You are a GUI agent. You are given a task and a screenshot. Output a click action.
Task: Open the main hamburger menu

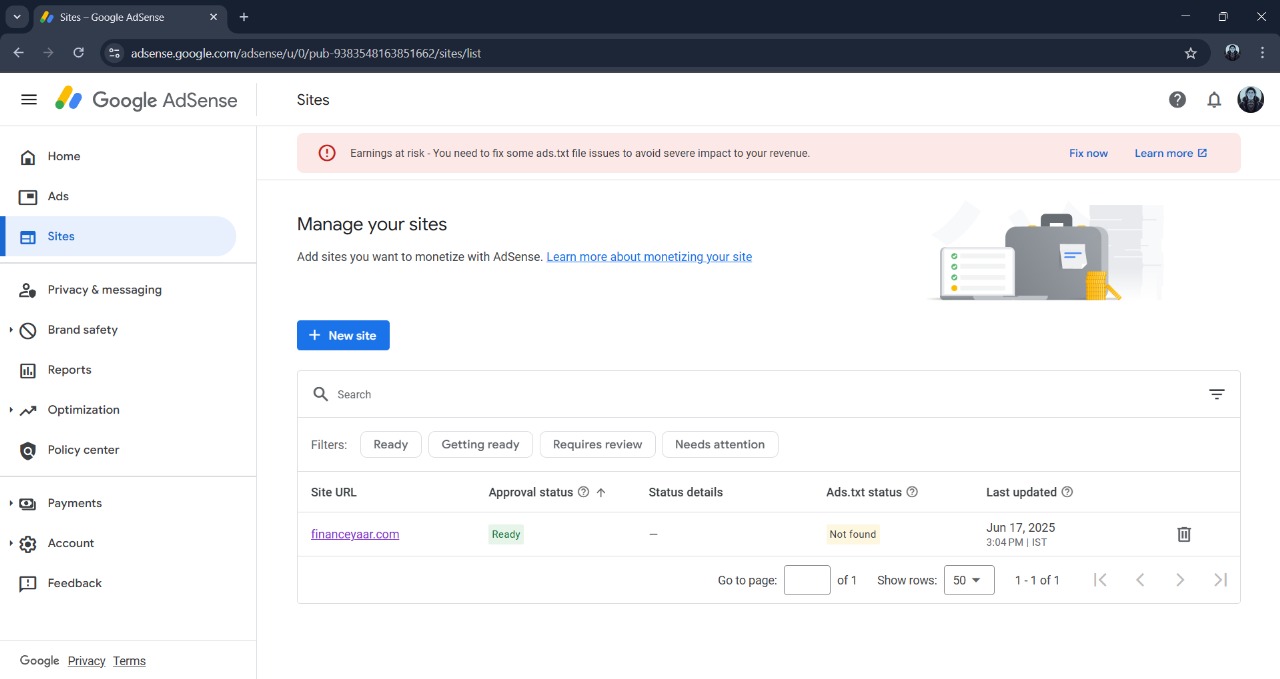(29, 100)
